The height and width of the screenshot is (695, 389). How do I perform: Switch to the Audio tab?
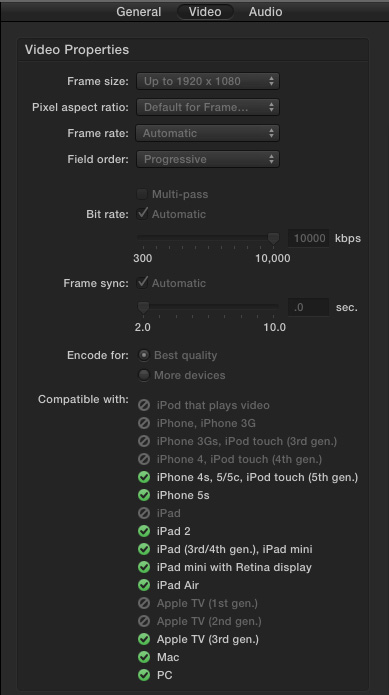click(265, 12)
